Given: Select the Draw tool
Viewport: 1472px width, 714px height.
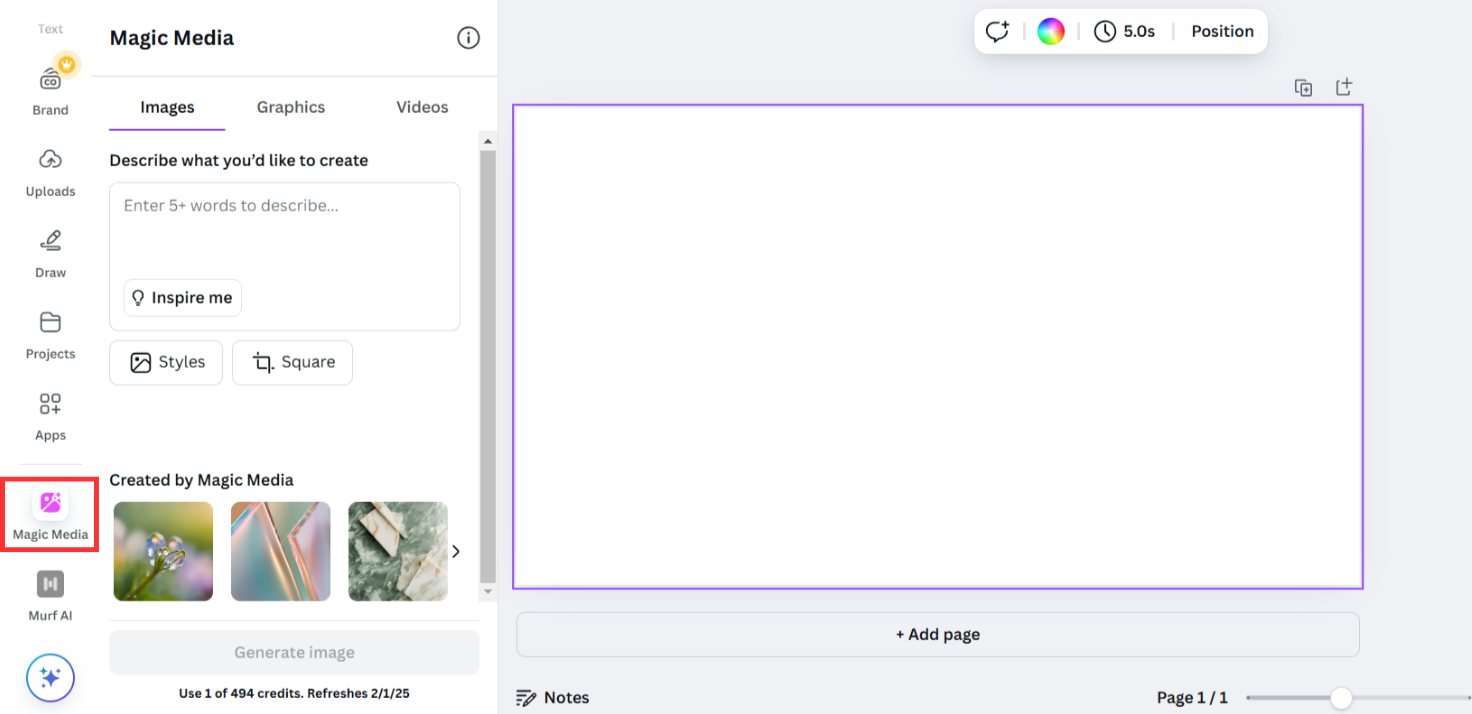Looking at the screenshot, I should pyautogui.click(x=49, y=252).
